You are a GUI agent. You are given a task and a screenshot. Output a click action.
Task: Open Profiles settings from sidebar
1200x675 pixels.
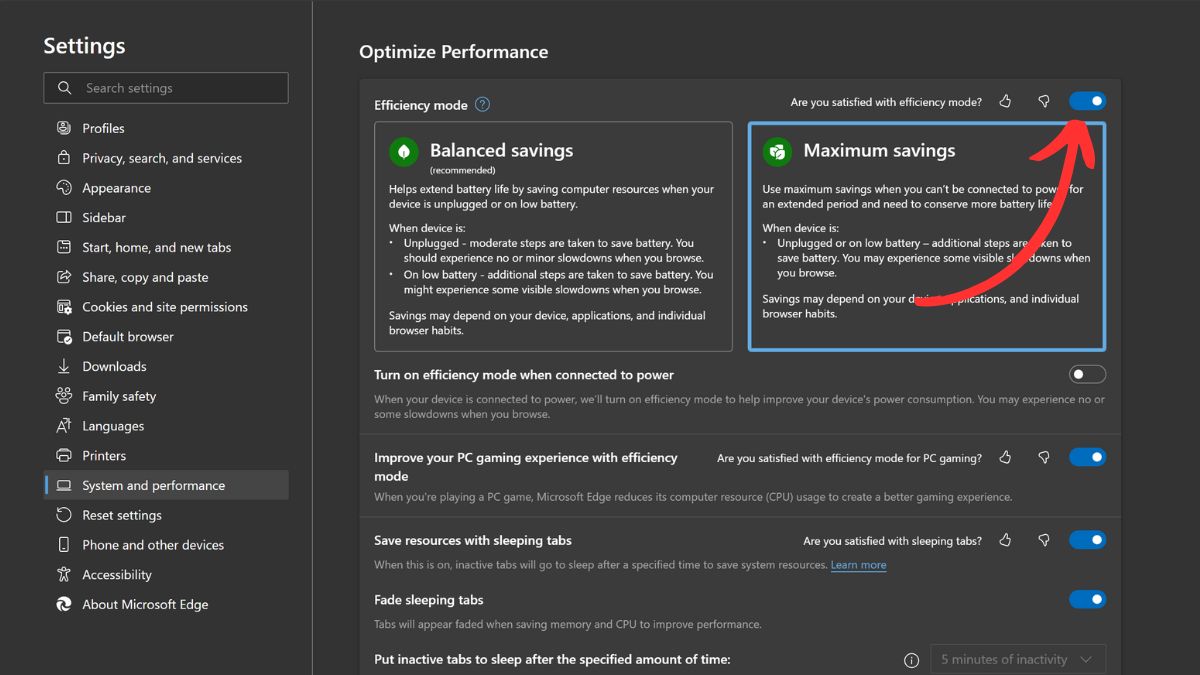tap(105, 127)
